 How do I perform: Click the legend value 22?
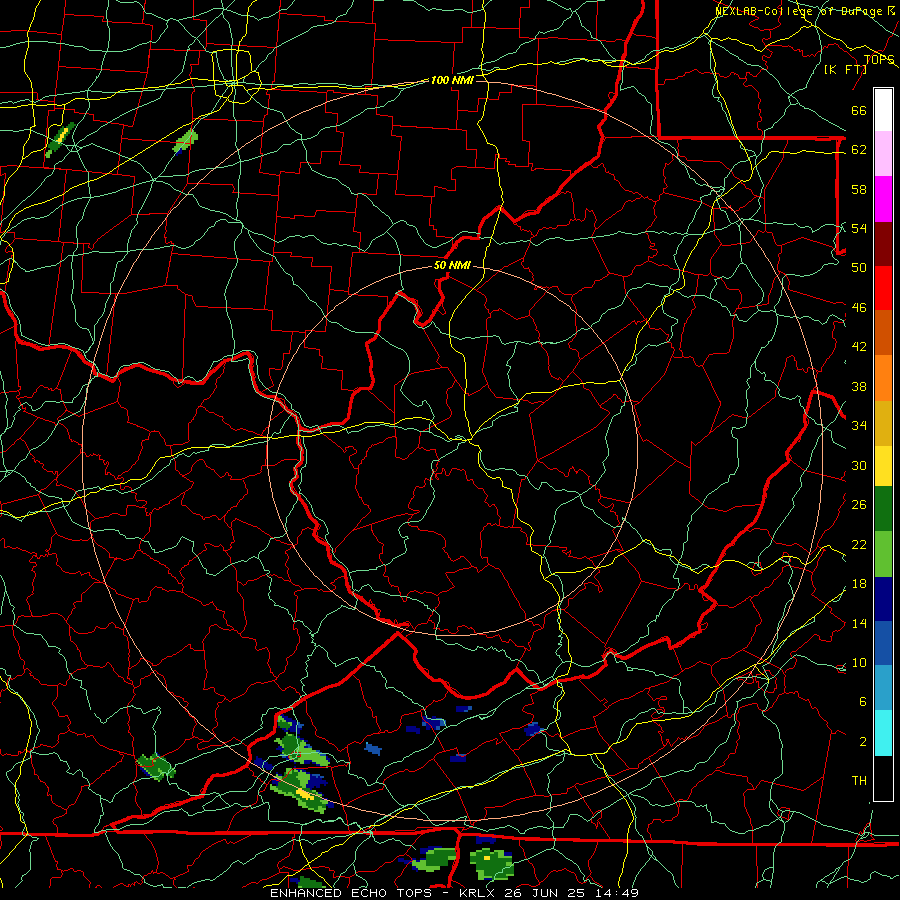[x=859, y=544]
